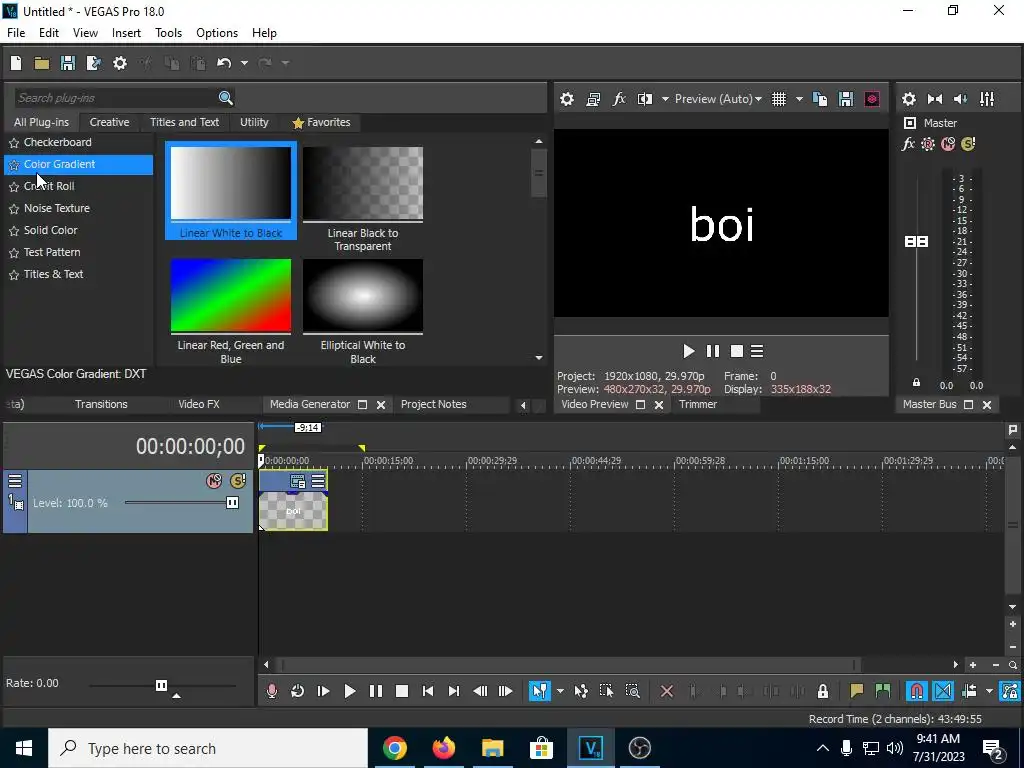Click the Undo arrow button

pos(224,63)
